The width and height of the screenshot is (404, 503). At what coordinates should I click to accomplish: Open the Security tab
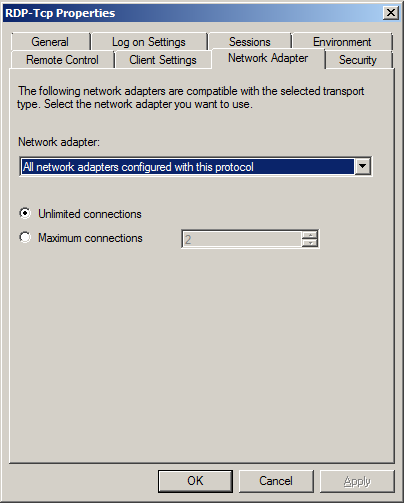click(x=358, y=60)
